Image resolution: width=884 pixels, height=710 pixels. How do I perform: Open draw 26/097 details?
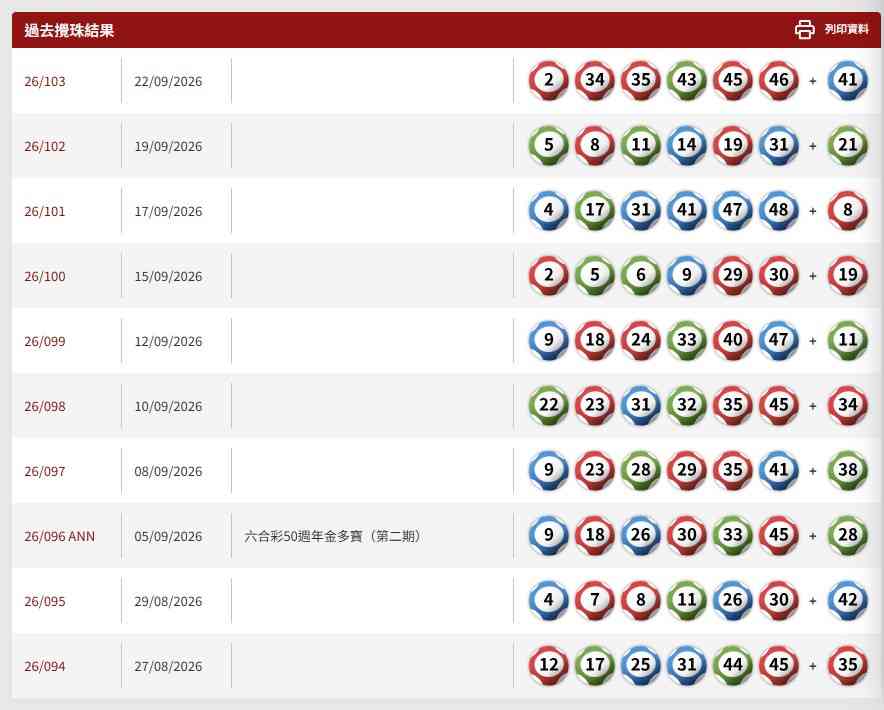click(x=45, y=471)
